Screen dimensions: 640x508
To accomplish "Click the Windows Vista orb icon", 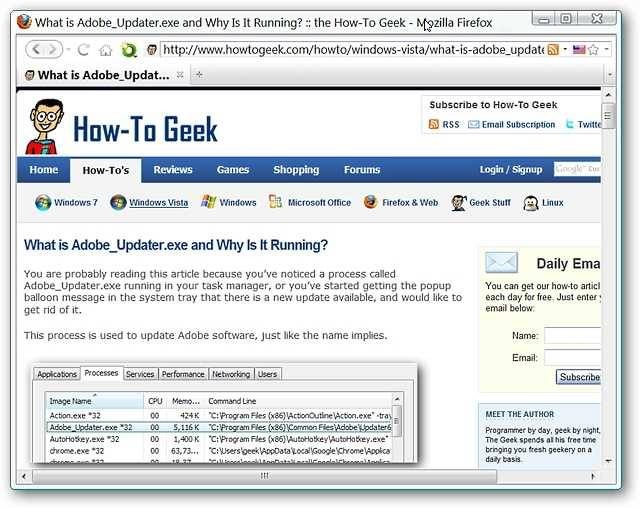I will pyautogui.click(x=118, y=202).
